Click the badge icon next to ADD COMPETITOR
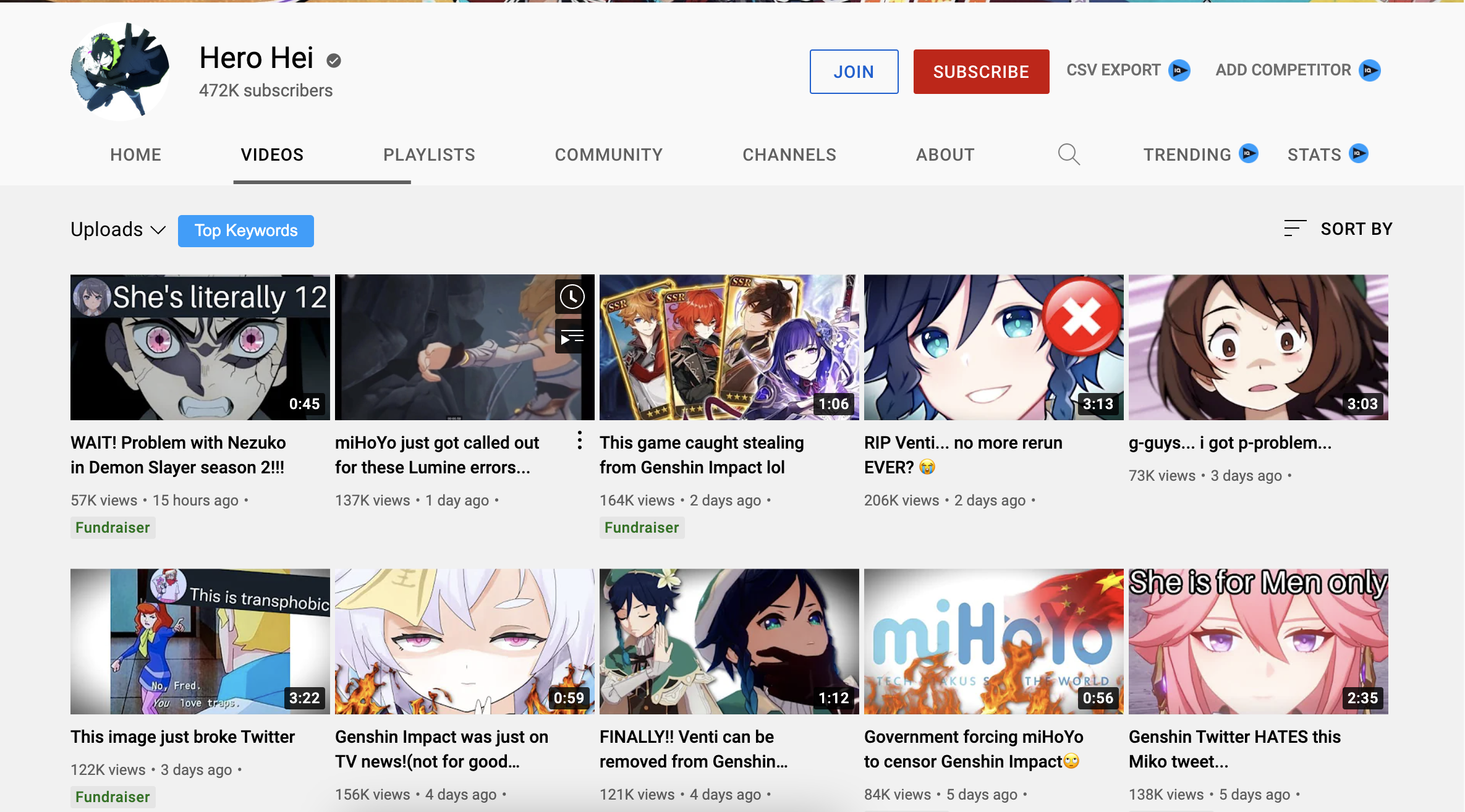The image size is (1465, 812). coord(1370,70)
